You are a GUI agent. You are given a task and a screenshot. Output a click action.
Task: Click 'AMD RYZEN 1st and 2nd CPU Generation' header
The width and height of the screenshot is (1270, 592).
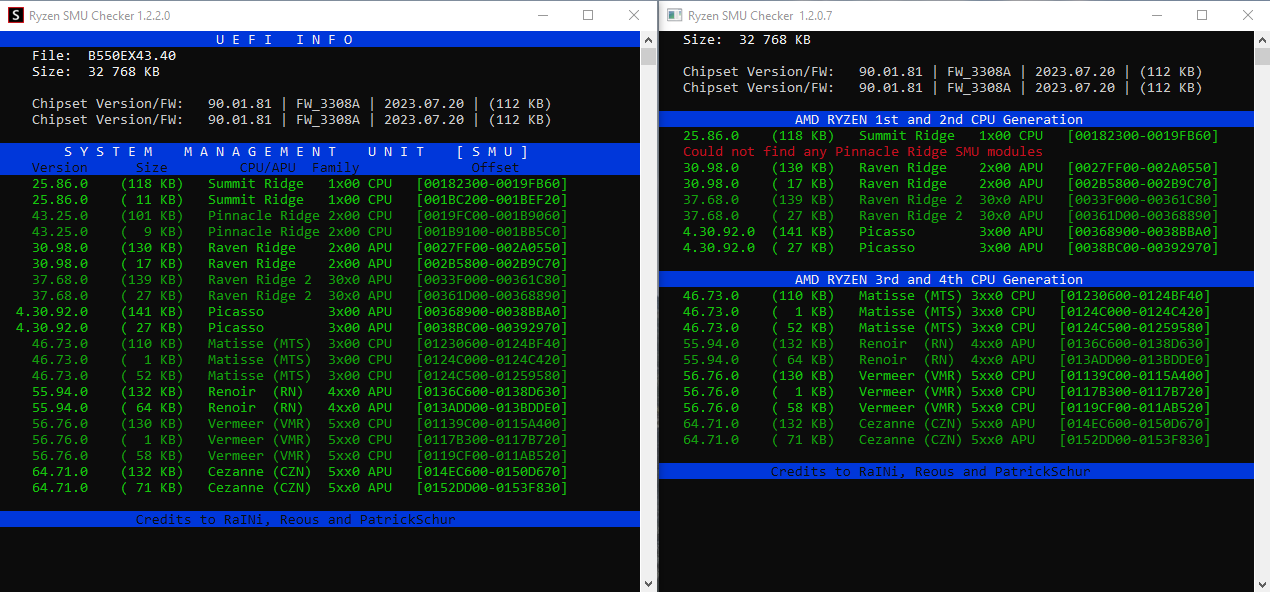(956, 120)
